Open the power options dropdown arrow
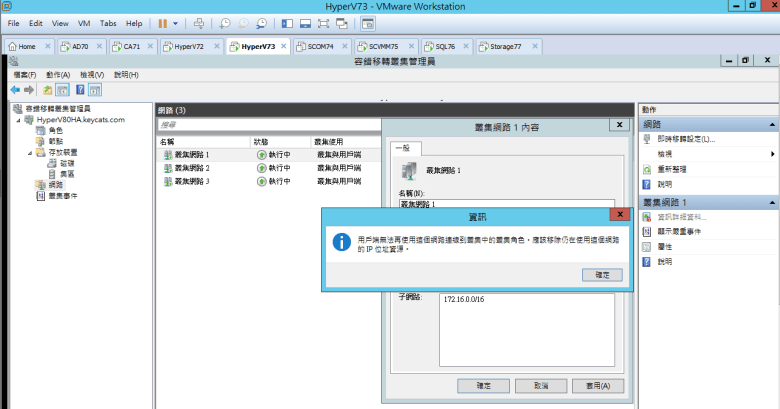This screenshot has height=409, width=780. pyautogui.click(x=176, y=22)
